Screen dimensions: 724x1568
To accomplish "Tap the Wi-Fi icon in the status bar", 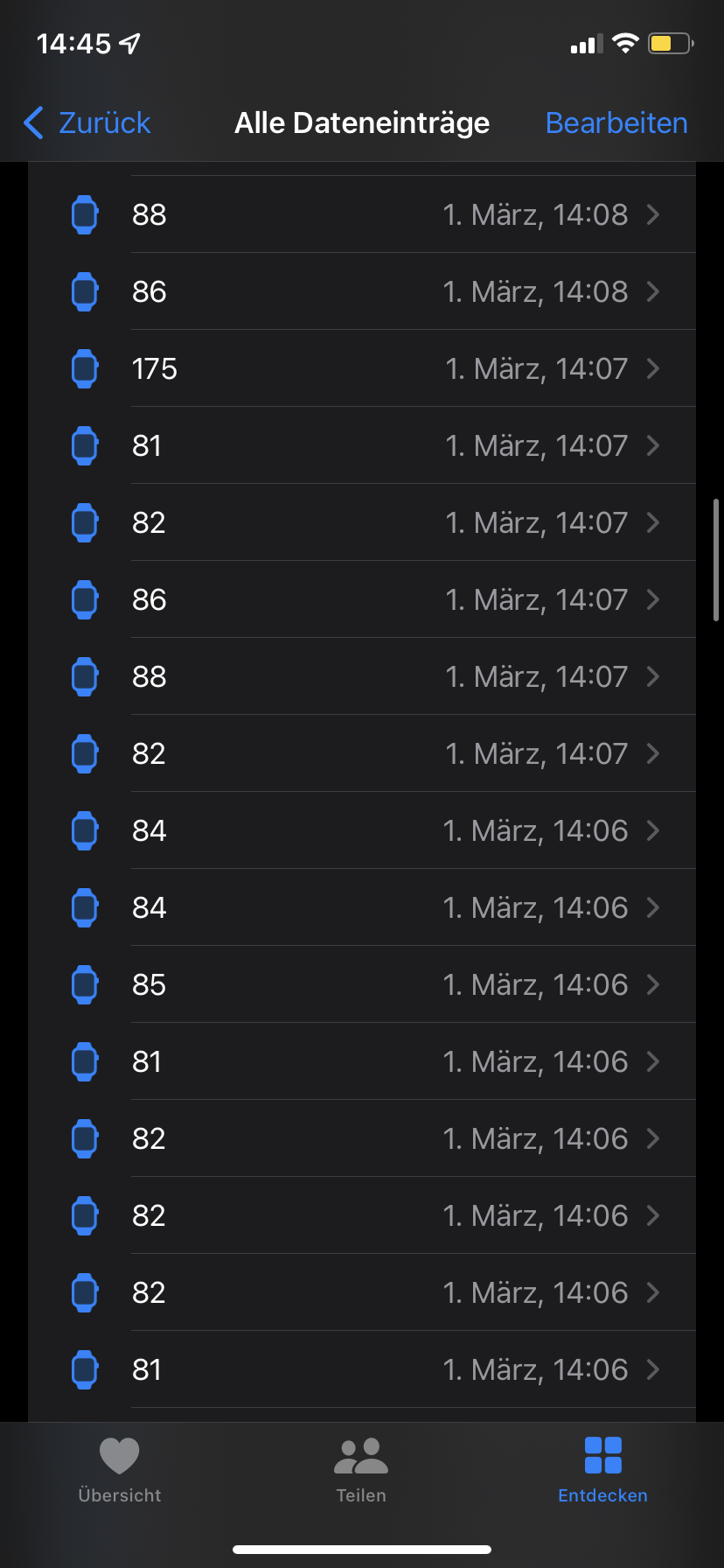I will click(625, 44).
